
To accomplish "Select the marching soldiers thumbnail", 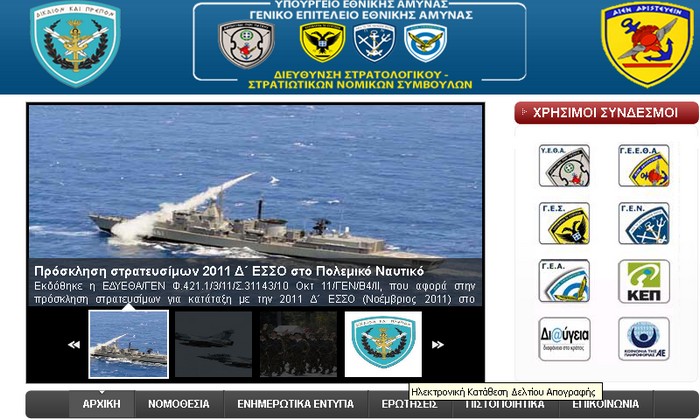I will [298, 344].
